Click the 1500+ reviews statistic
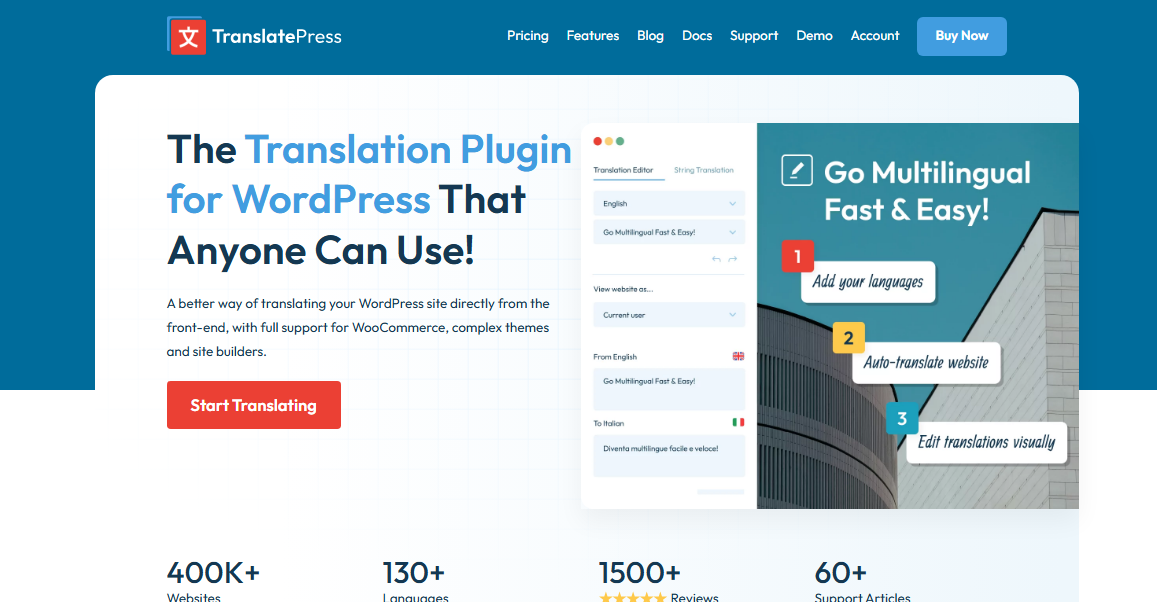1157x602 pixels. (x=639, y=572)
